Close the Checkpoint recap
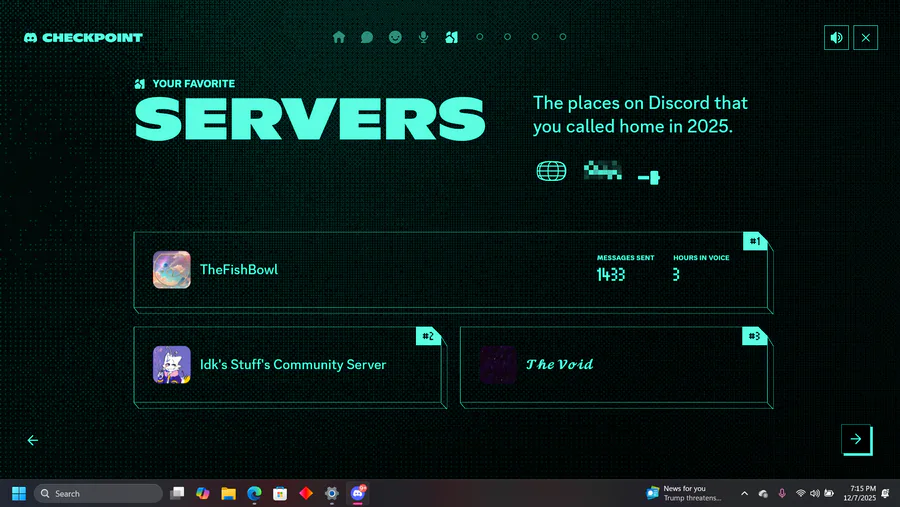This screenshot has width=900, height=507. [x=866, y=37]
